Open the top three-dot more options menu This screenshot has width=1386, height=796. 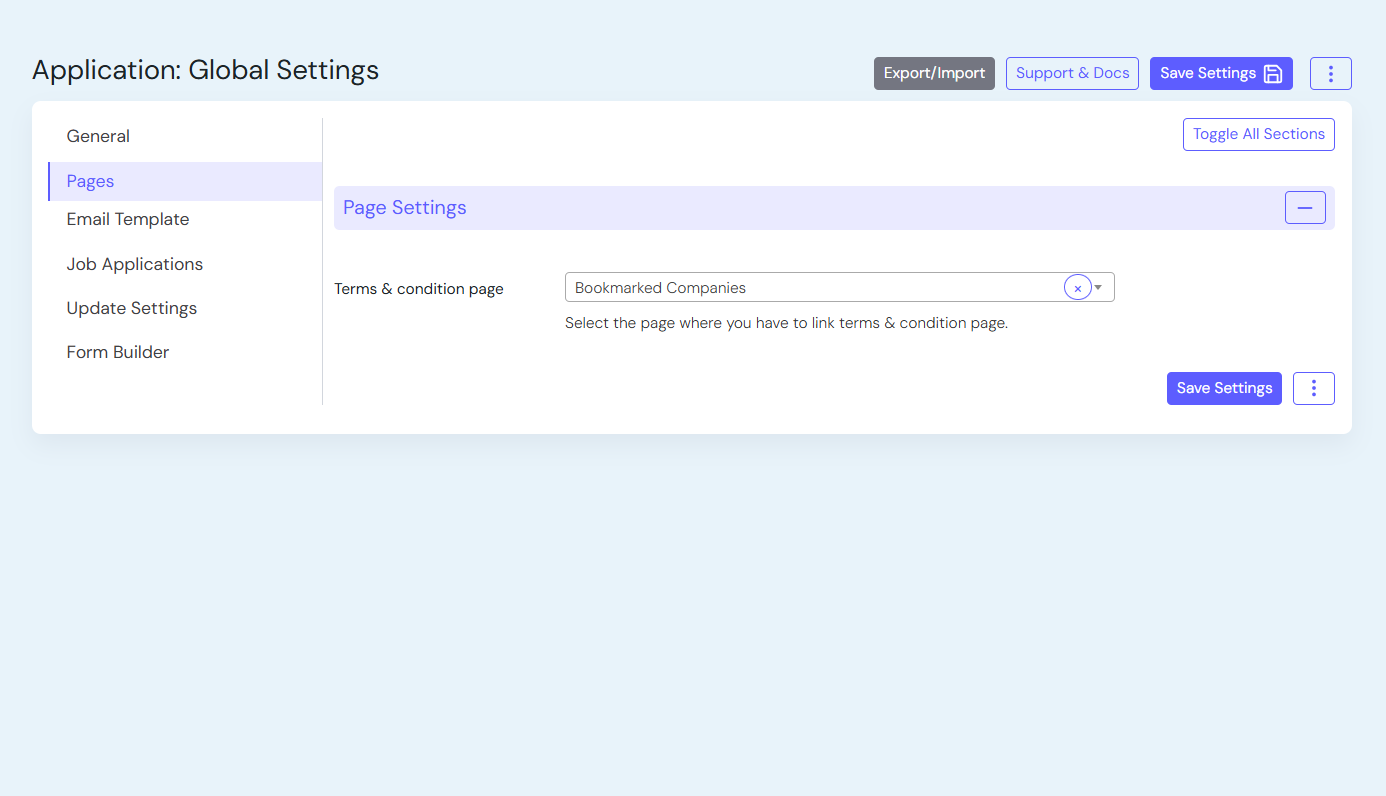pos(1330,74)
